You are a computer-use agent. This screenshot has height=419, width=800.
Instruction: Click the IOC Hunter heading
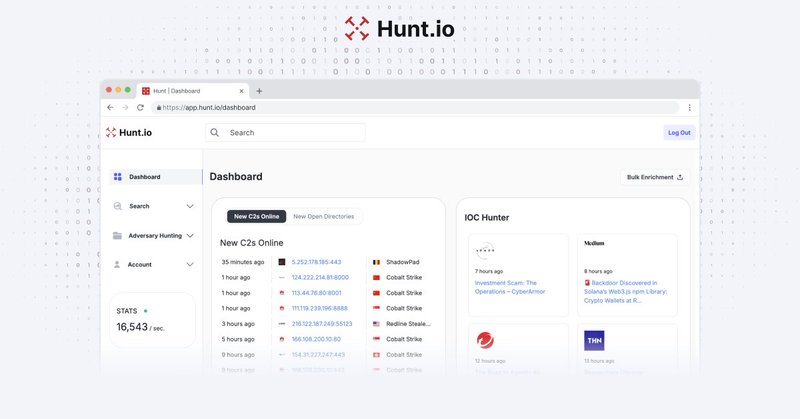[487, 217]
